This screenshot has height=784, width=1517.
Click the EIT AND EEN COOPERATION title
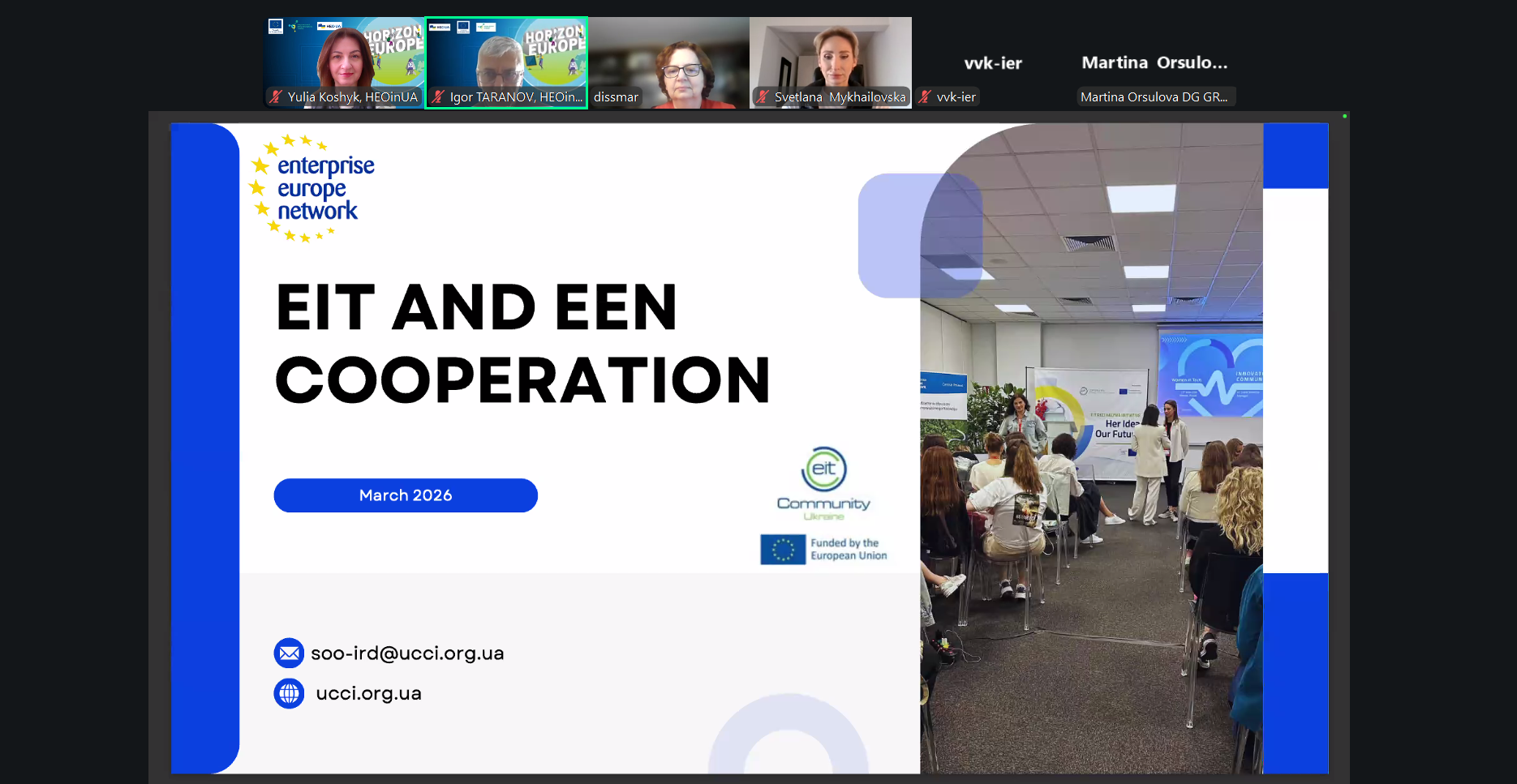point(522,344)
